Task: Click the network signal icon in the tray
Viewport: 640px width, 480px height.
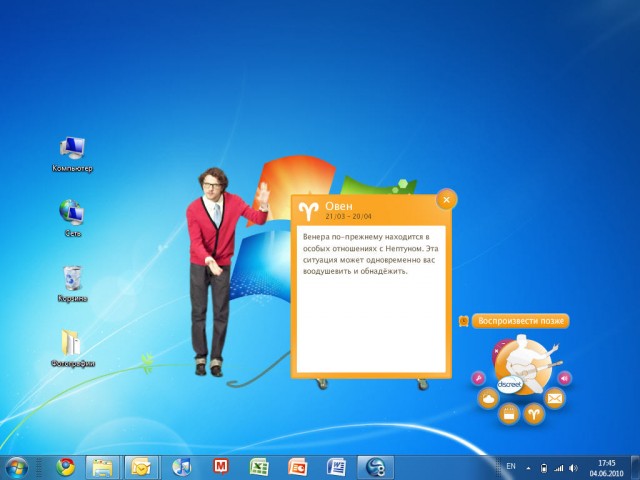Action: (558, 468)
